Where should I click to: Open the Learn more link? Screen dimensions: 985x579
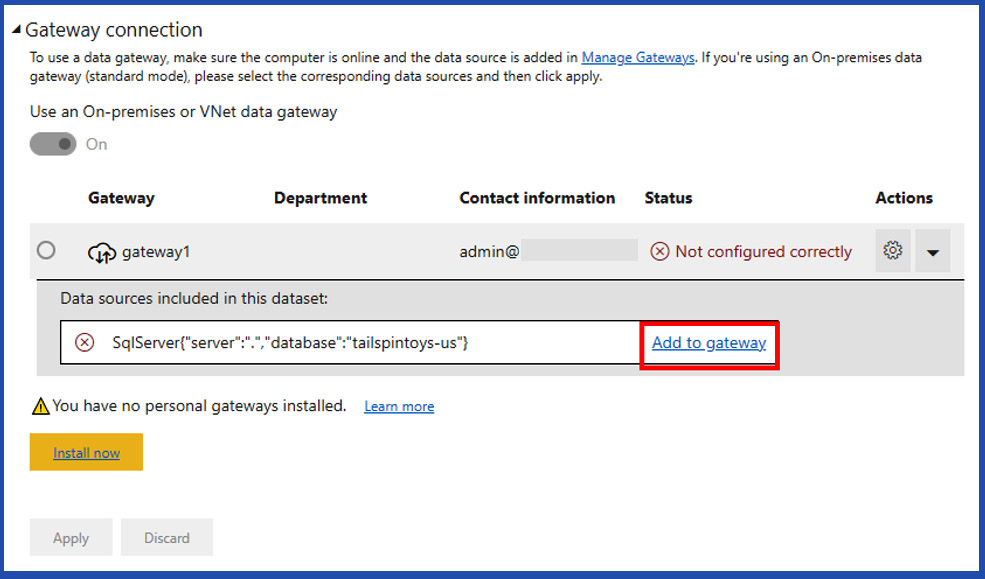click(x=399, y=407)
